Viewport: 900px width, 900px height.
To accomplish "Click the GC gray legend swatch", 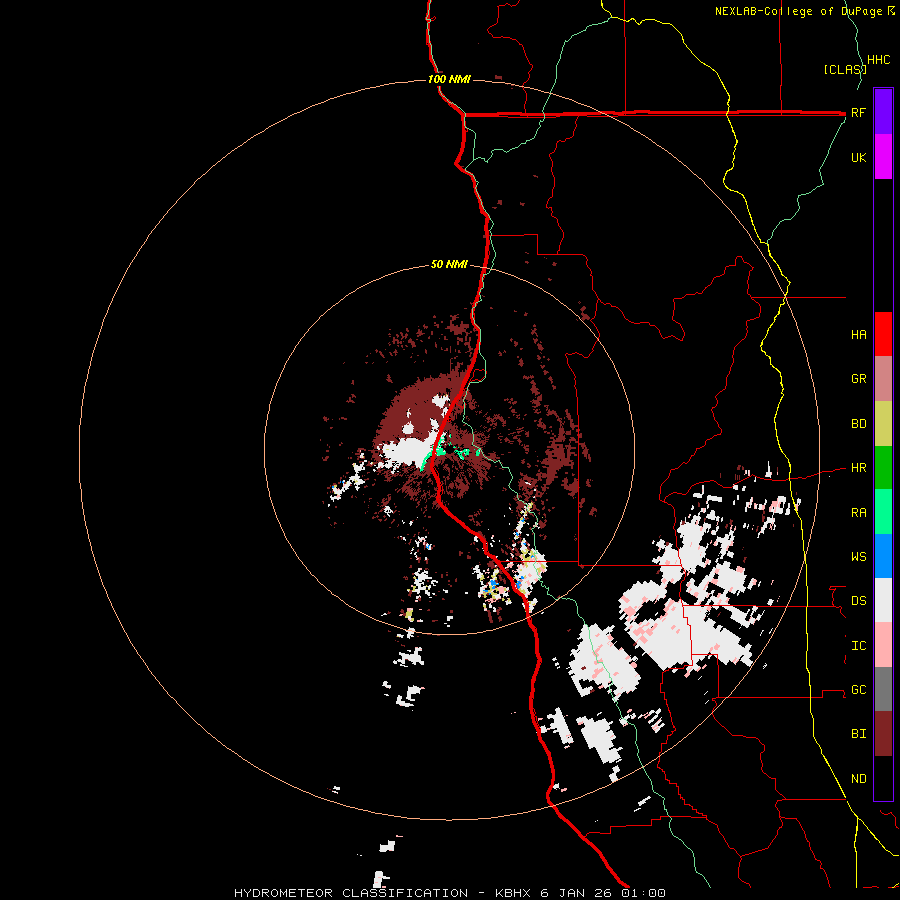I will pyautogui.click(x=883, y=689).
